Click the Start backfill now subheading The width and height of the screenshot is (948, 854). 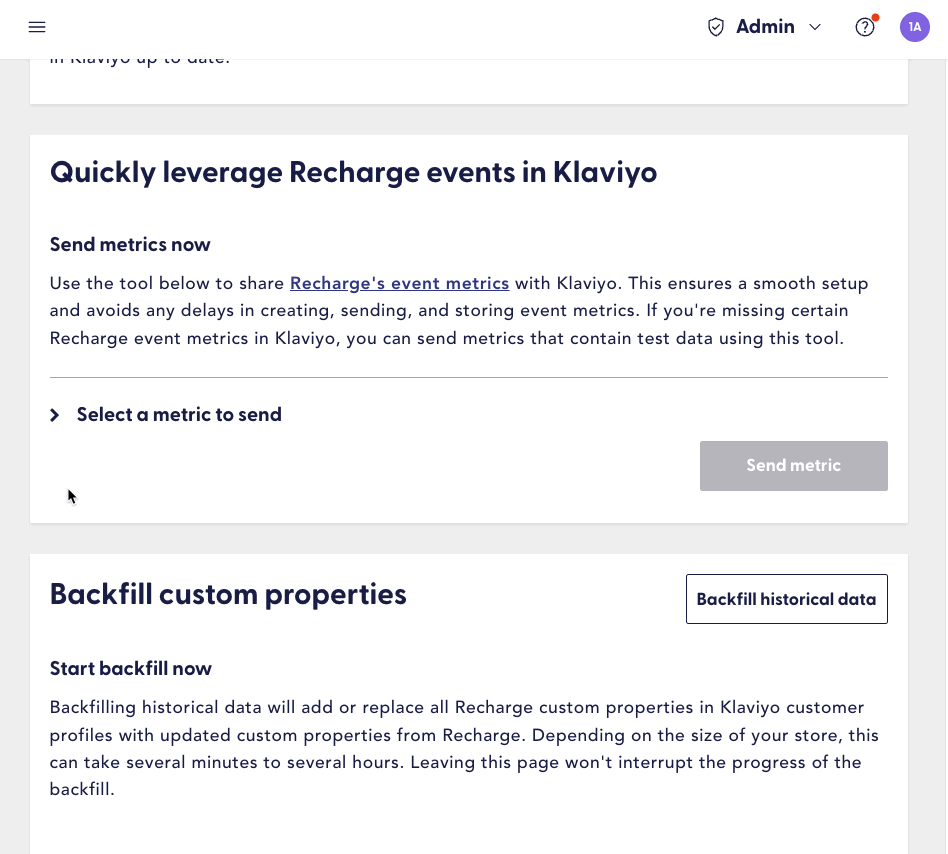pos(131,668)
